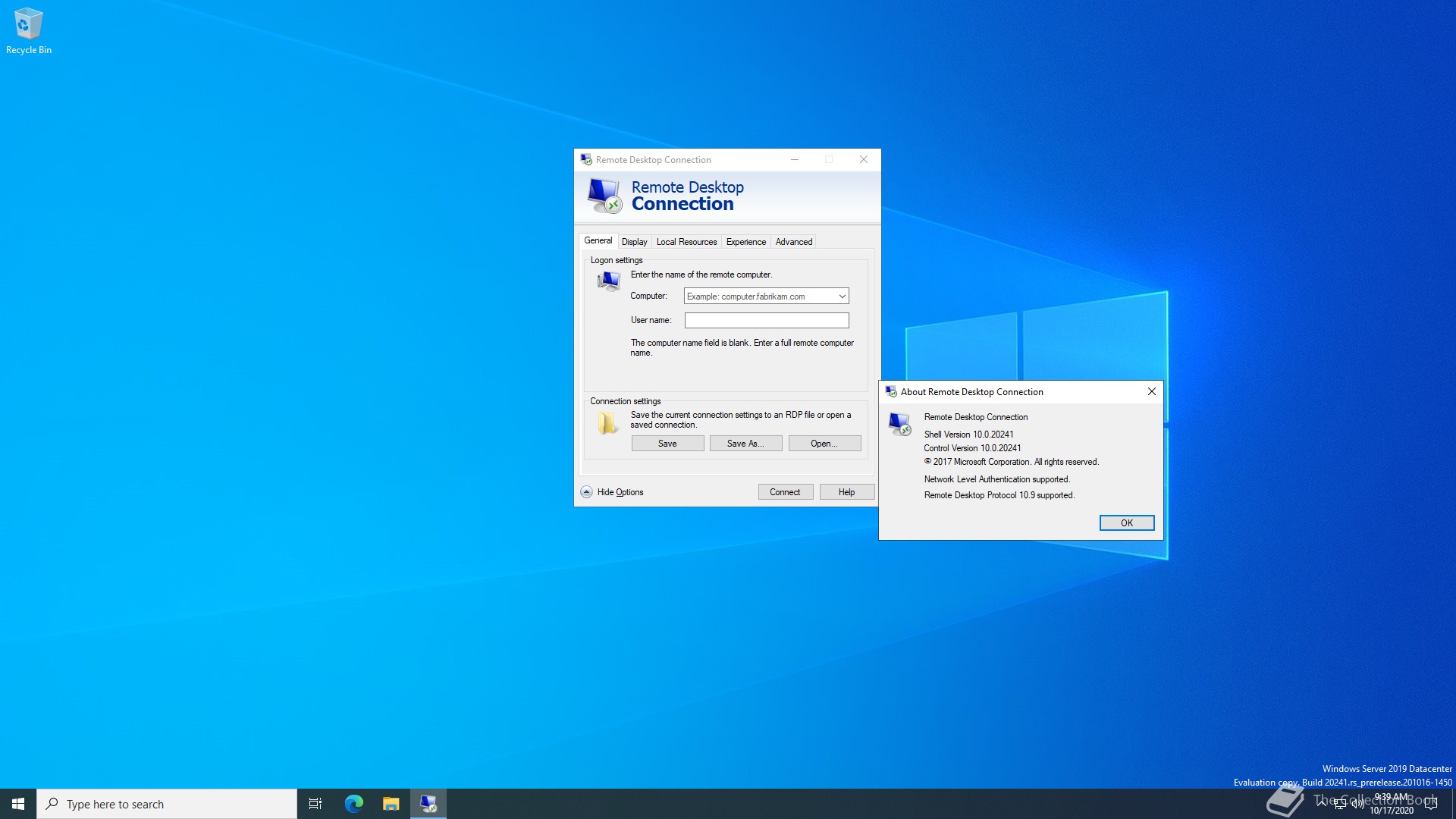Click the About dialog title bar icon
Viewport: 1456px width, 819px height.
click(891, 392)
